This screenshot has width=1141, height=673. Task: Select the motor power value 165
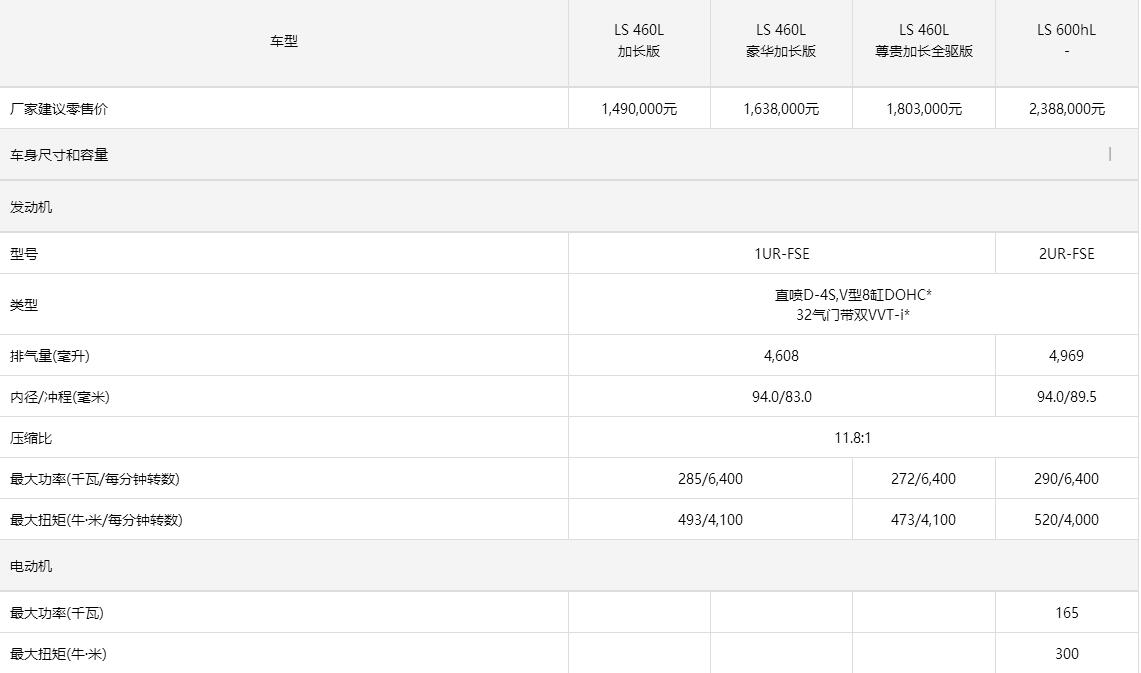click(1066, 613)
